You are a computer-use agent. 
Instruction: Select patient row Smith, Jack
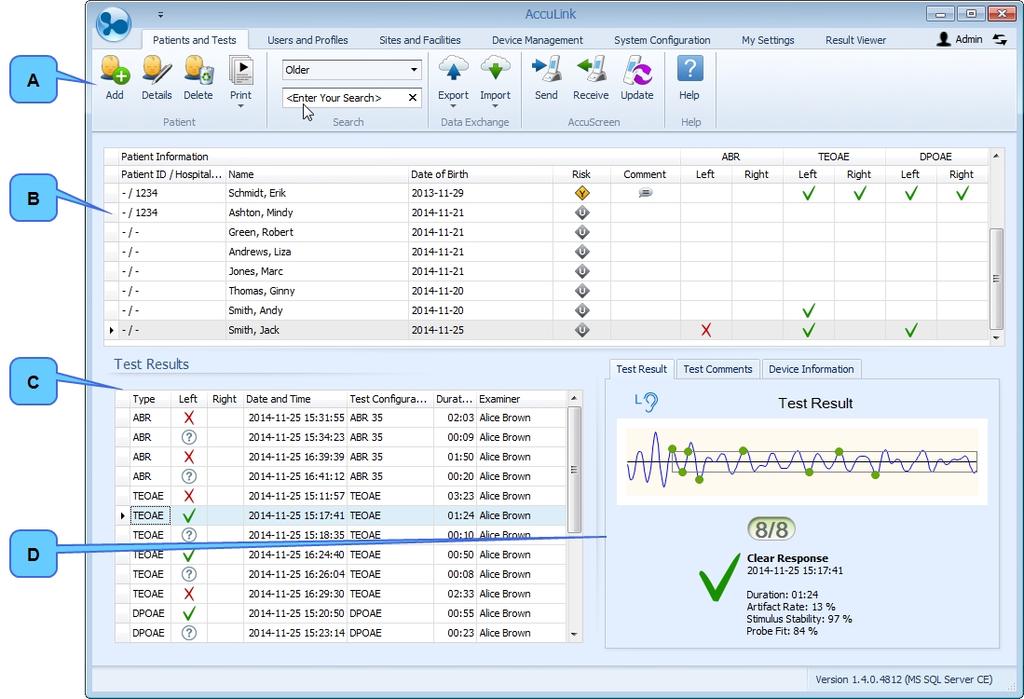546,330
